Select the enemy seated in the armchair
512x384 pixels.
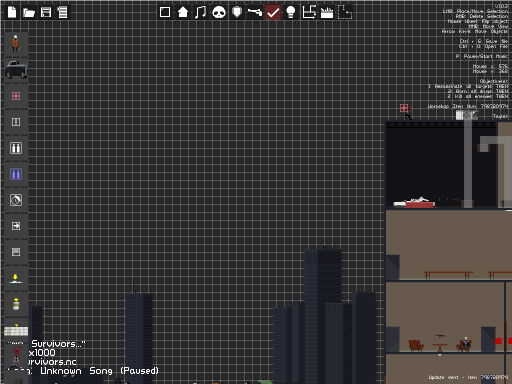pos(465,344)
